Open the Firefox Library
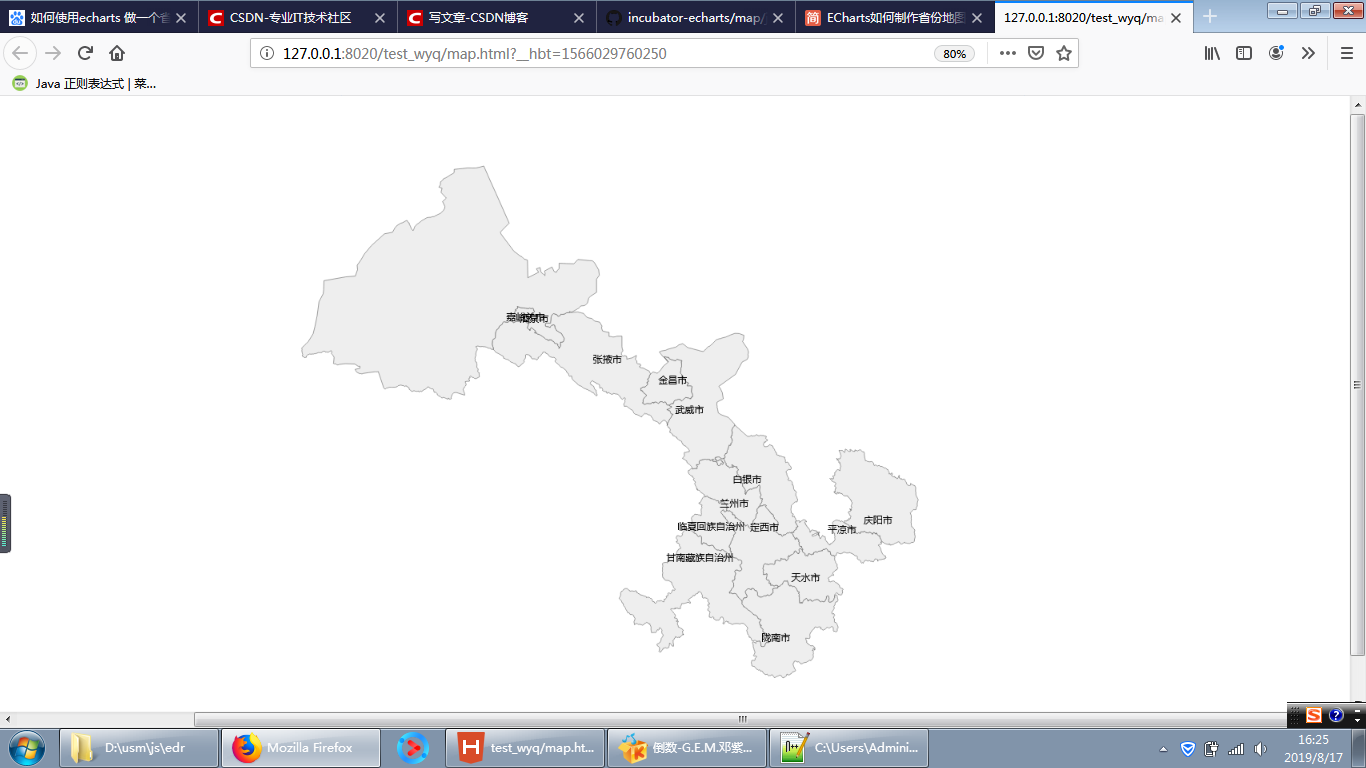This screenshot has width=1366, height=768. coord(1211,53)
